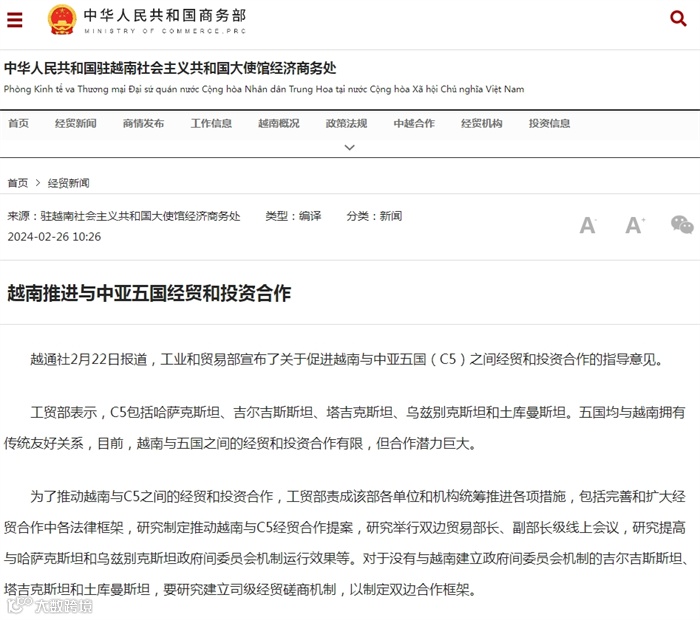Open the 首页 navigation tab

tap(18, 124)
